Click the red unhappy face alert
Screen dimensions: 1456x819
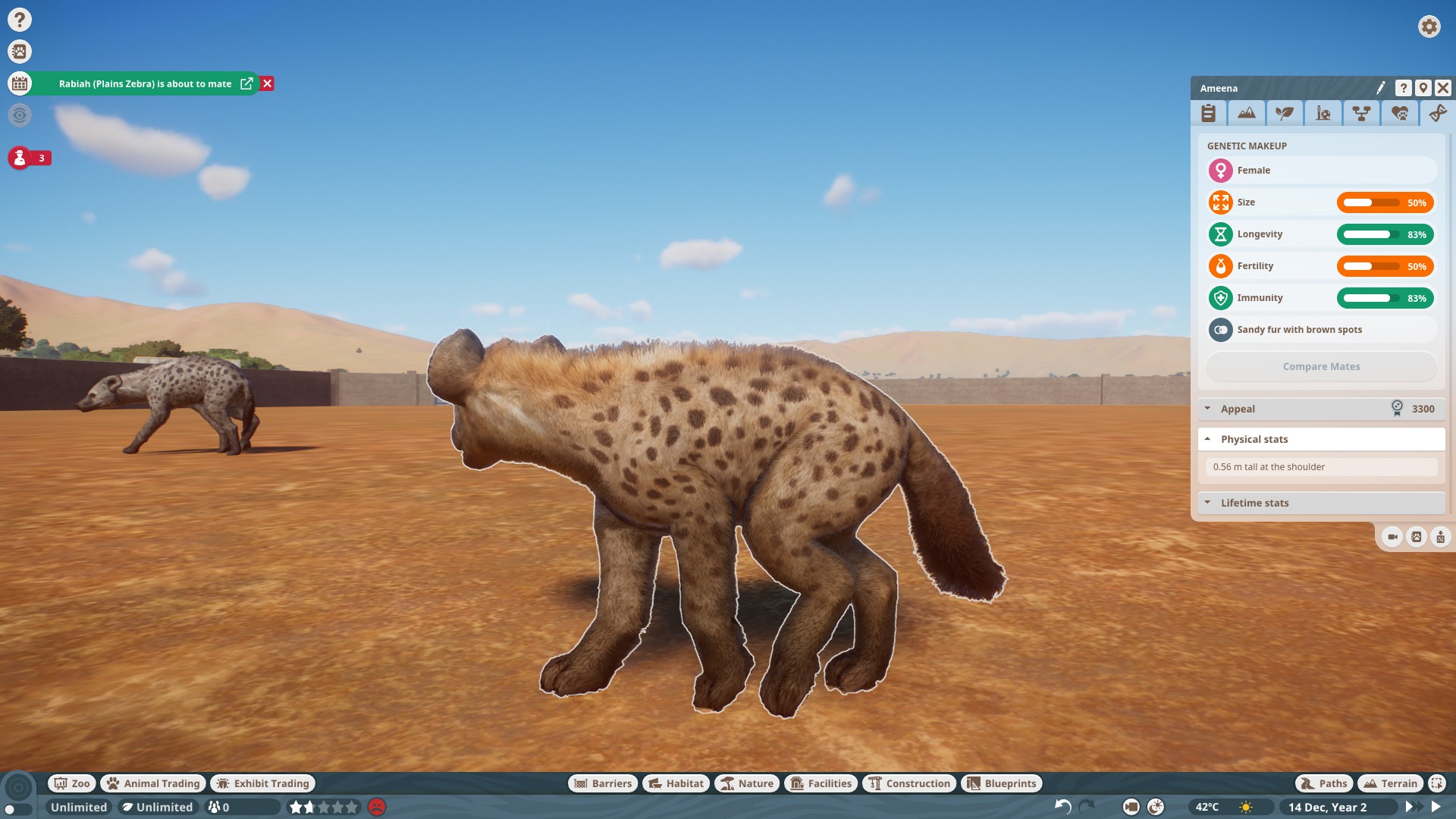click(377, 807)
